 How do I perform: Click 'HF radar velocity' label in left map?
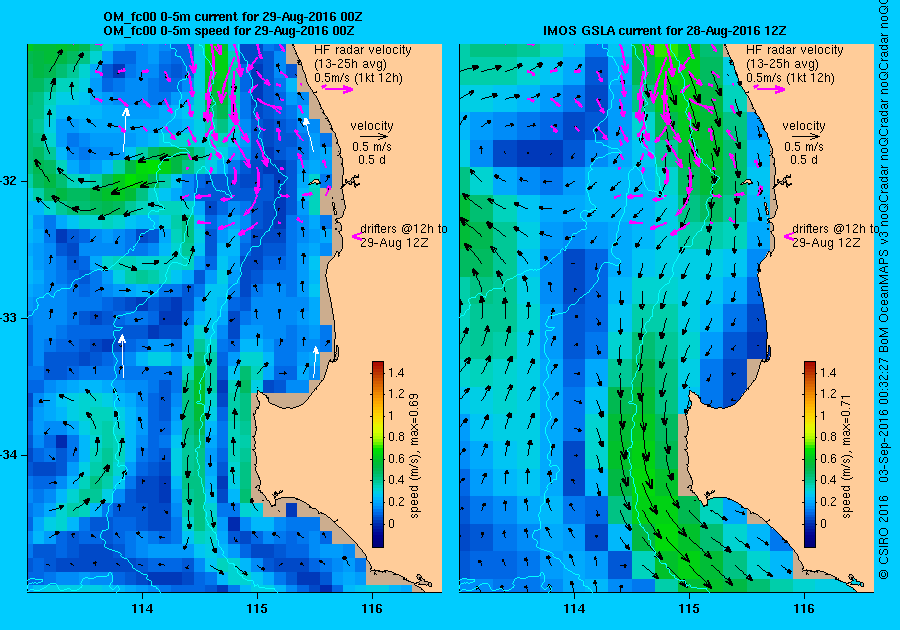click(x=363, y=50)
